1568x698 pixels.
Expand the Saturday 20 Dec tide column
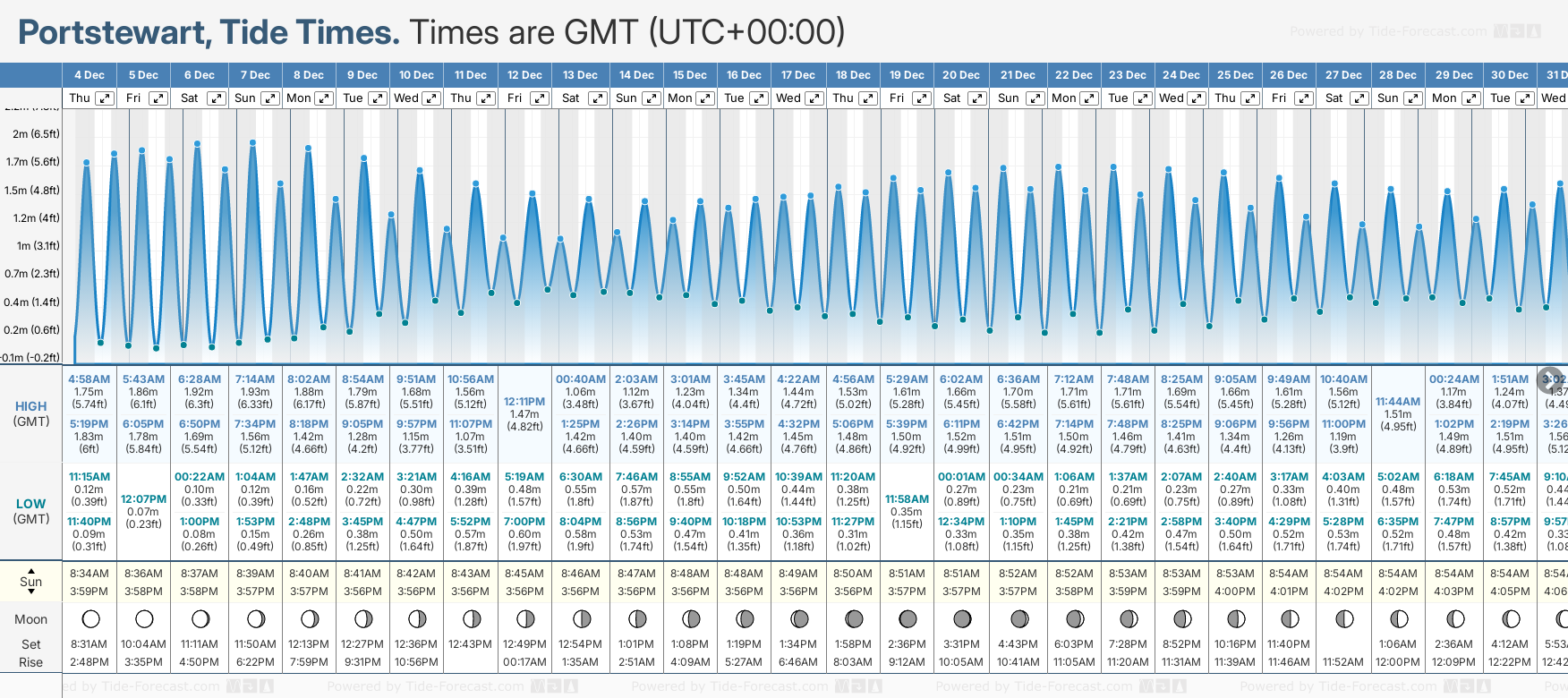point(977,98)
